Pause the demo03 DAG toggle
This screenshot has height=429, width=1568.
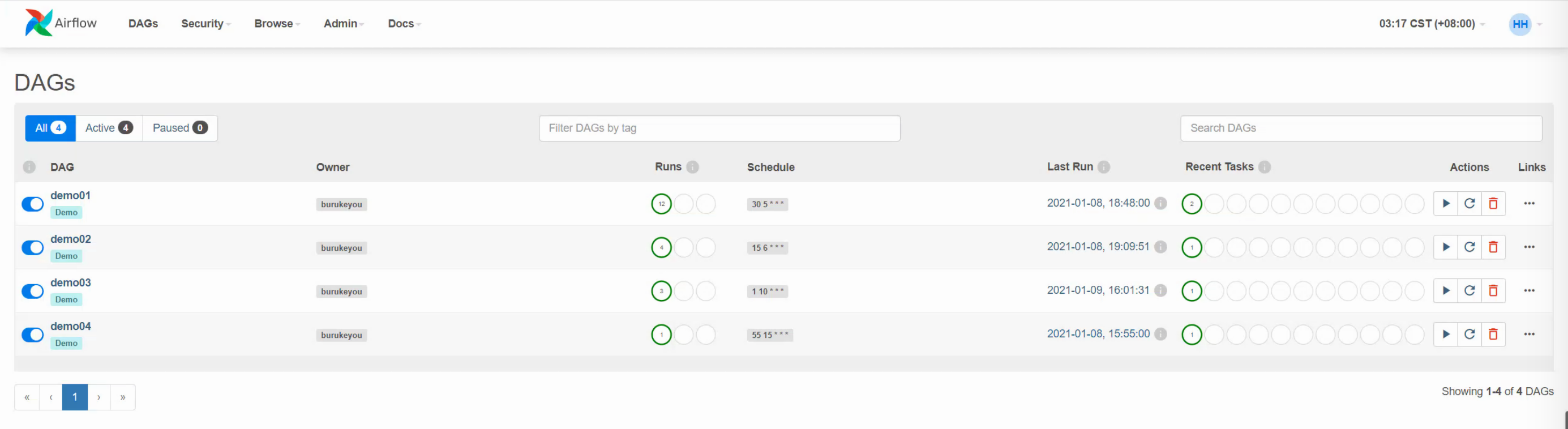click(32, 291)
